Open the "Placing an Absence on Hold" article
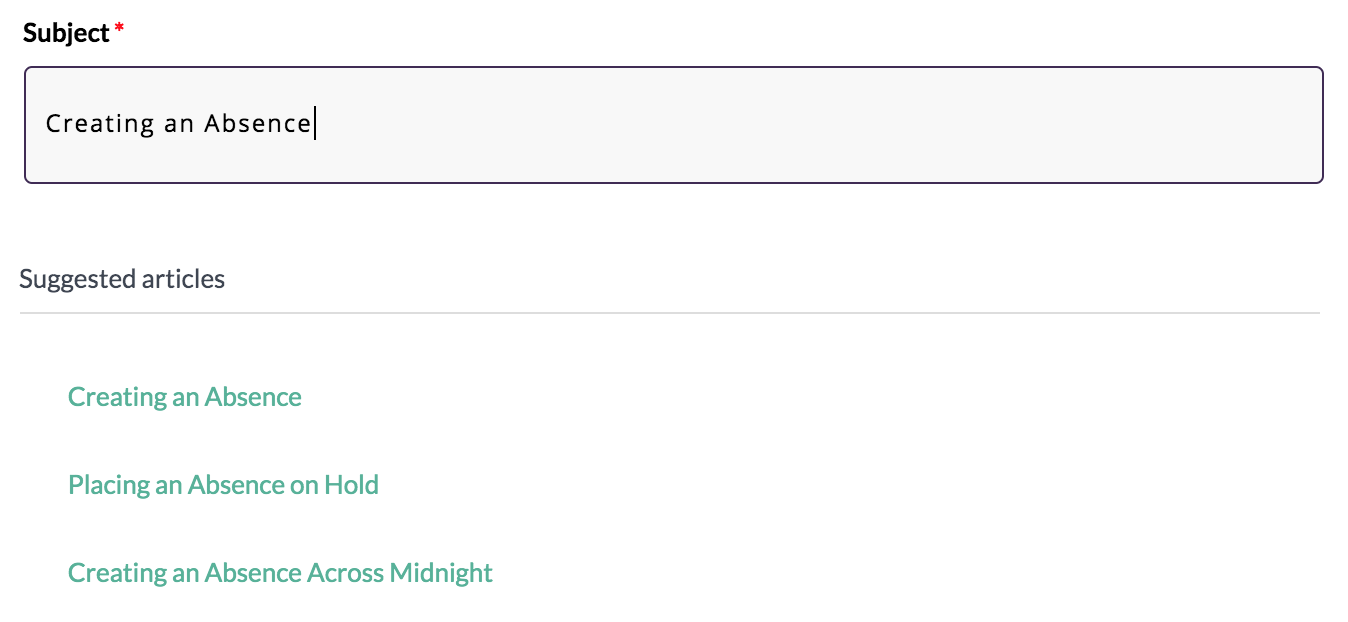This screenshot has height=622, width=1348. click(223, 485)
